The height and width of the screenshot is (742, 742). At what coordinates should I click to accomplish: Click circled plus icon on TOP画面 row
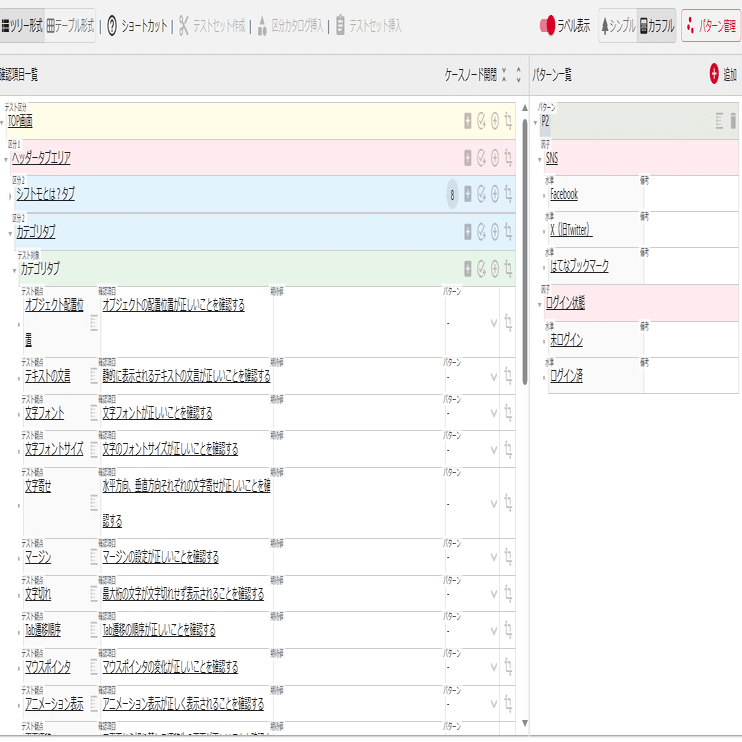click(495, 121)
